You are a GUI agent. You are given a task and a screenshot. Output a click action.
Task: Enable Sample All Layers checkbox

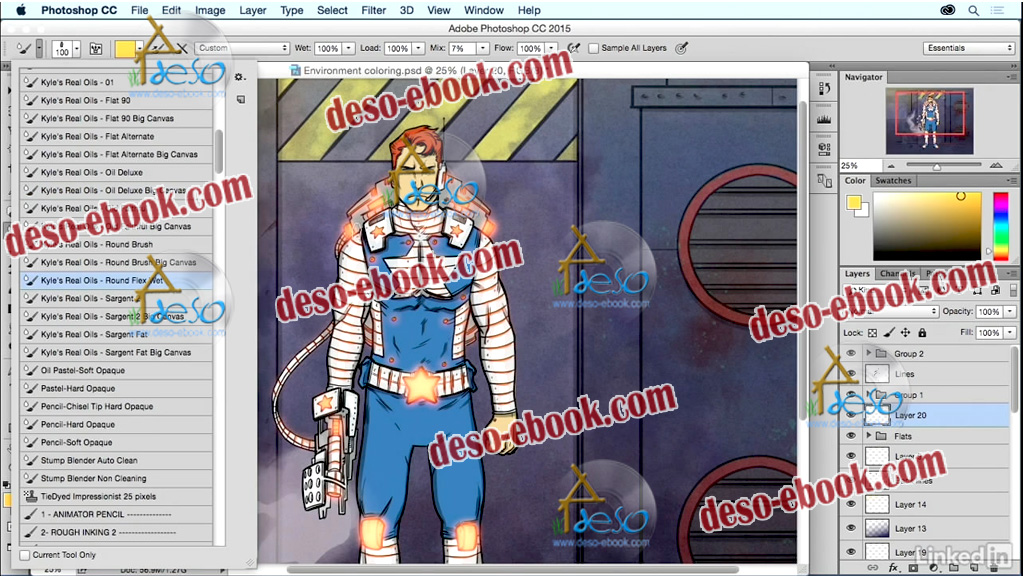point(594,48)
